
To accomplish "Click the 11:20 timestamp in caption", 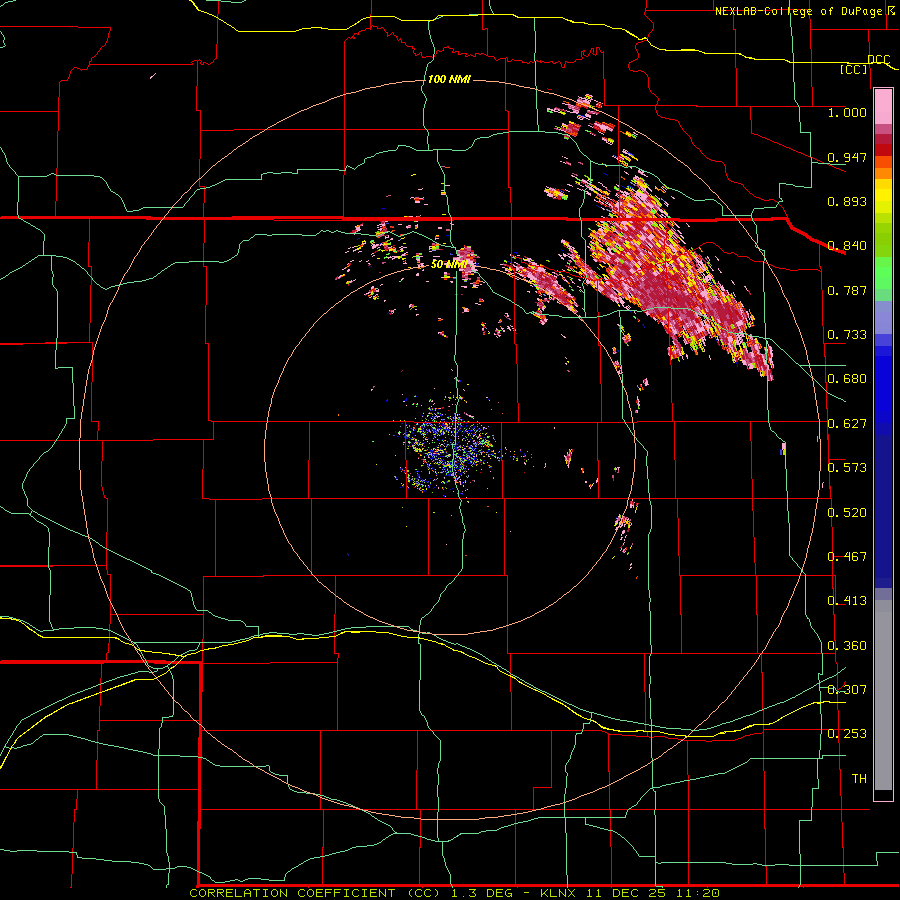I will pyautogui.click(x=697, y=893).
